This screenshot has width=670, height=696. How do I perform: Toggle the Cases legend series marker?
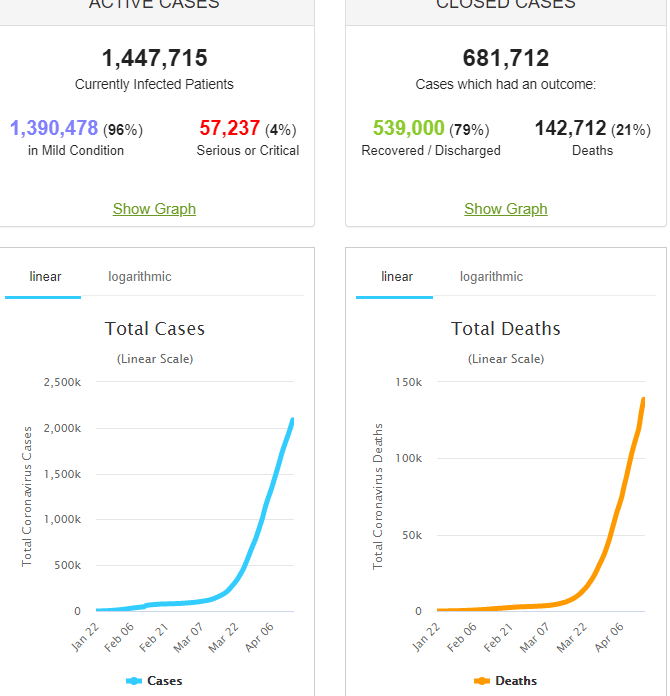[x=135, y=681]
